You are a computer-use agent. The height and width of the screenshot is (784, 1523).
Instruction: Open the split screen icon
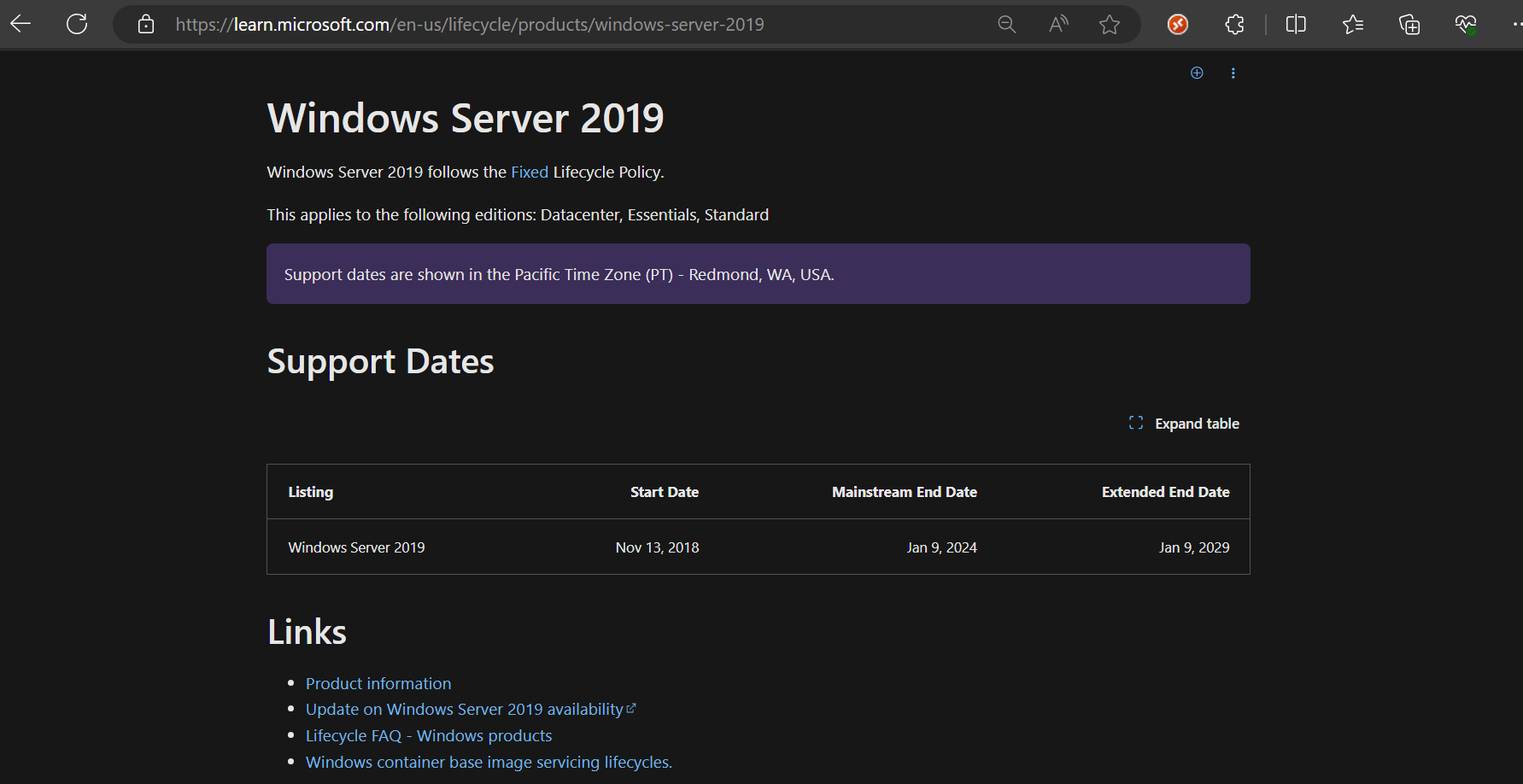pyautogui.click(x=1295, y=24)
